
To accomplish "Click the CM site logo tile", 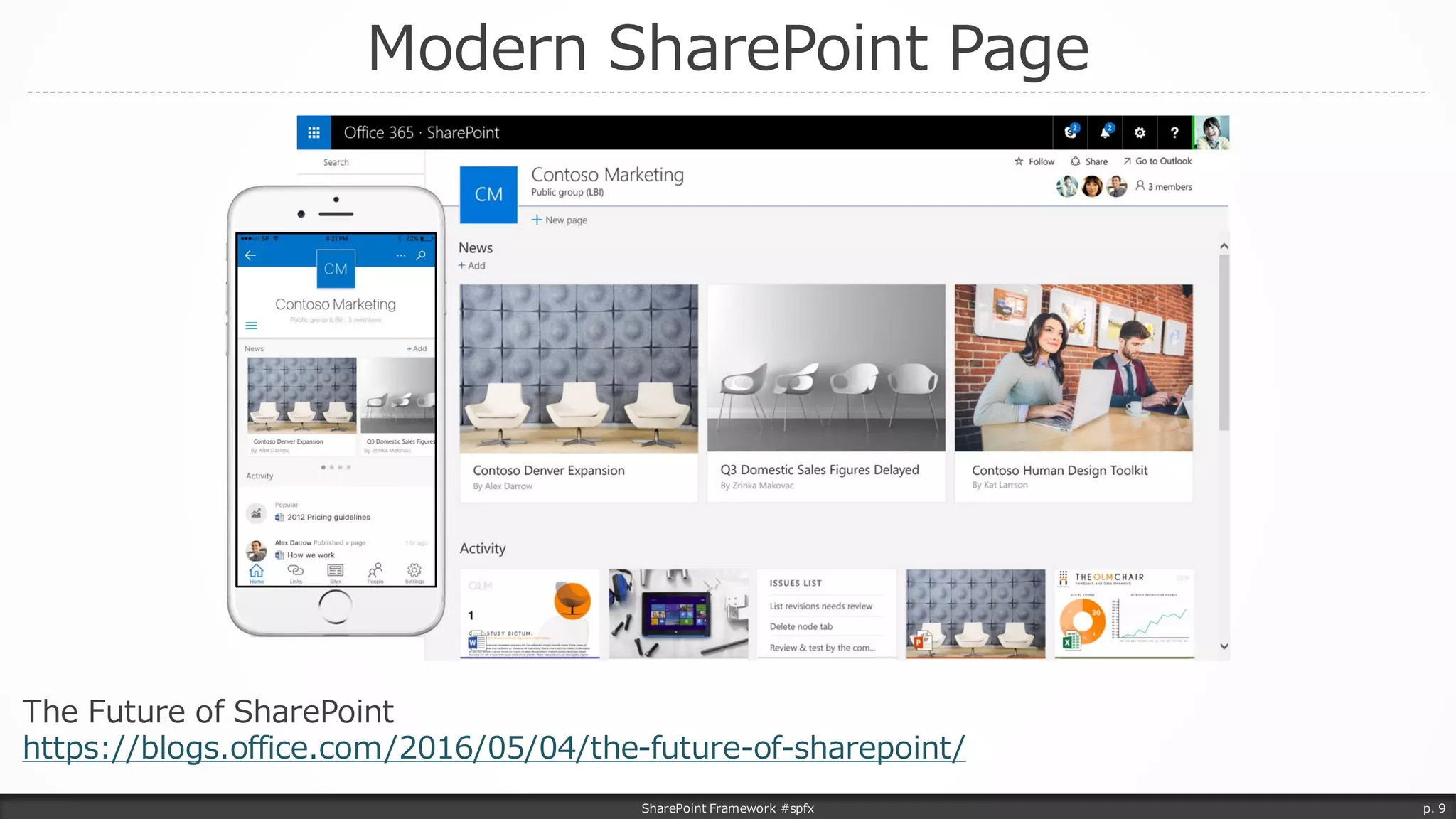I will (488, 194).
